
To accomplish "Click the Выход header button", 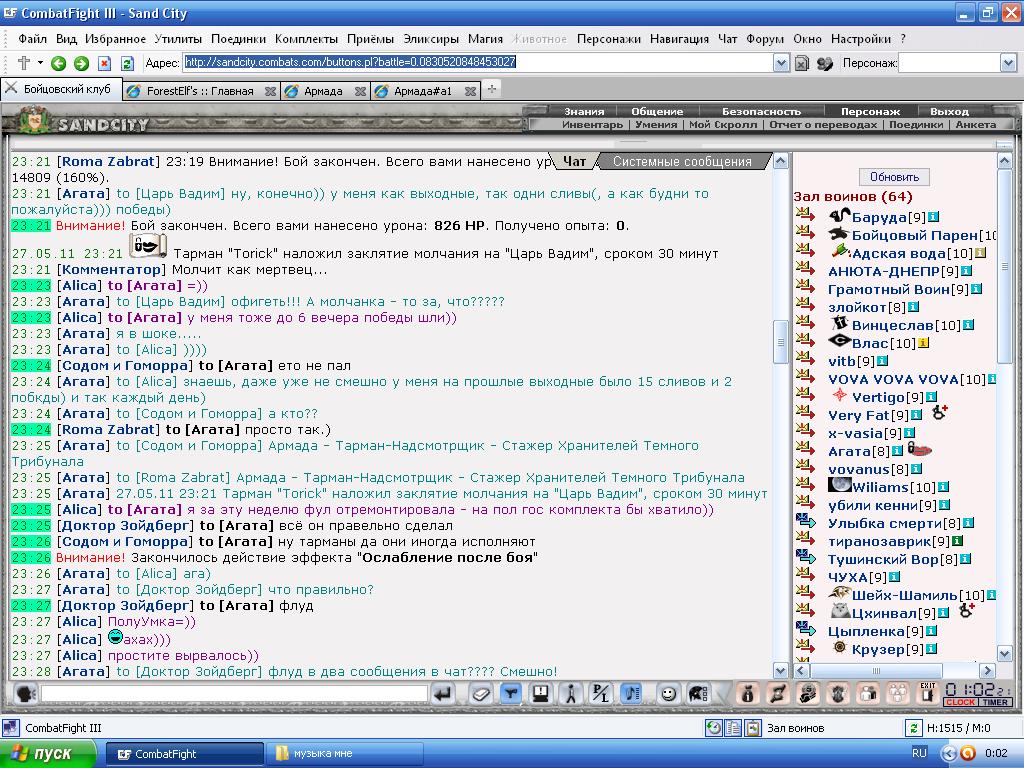I will [x=949, y=111].
